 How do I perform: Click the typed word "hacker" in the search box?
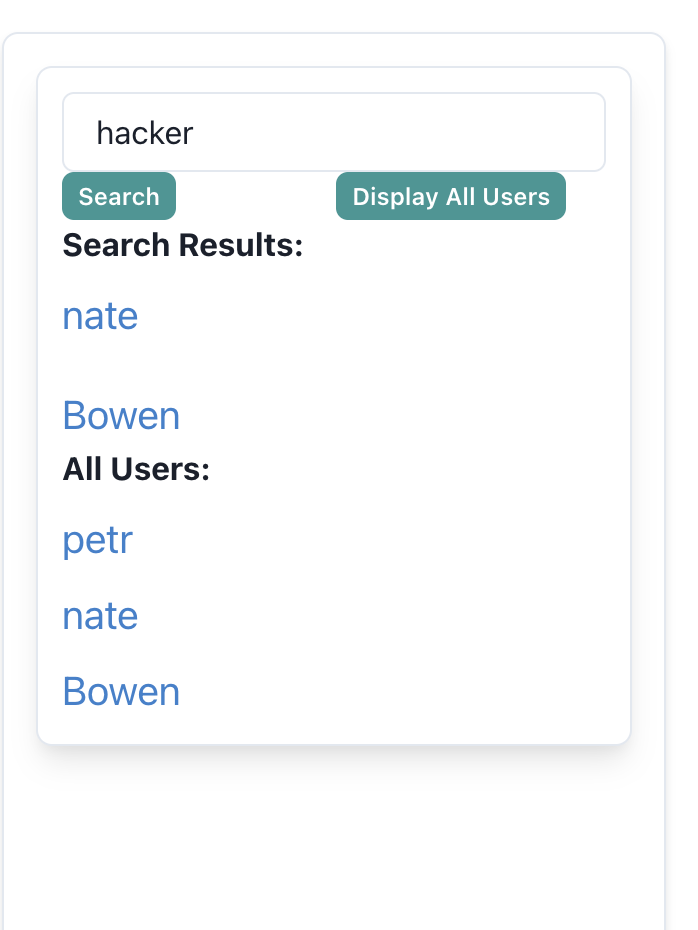pos(145,133)
